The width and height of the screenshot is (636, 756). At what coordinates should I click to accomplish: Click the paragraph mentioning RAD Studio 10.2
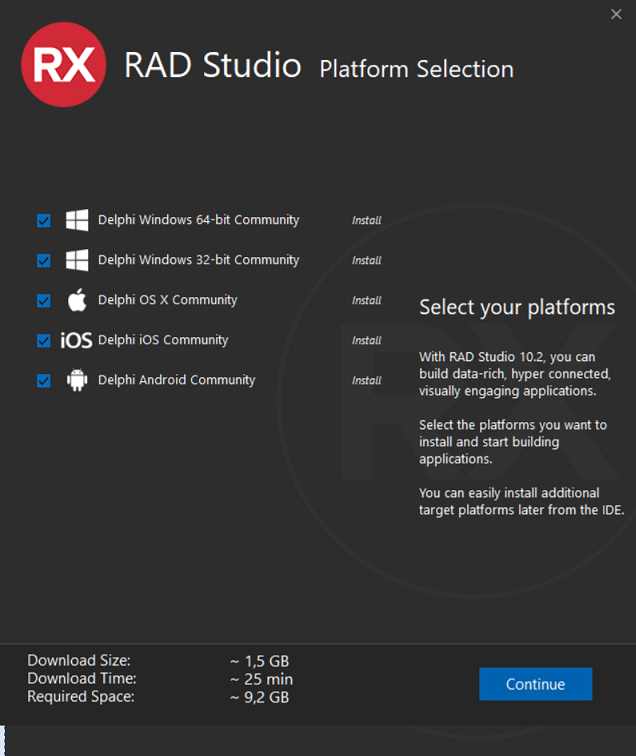[515, 374]
